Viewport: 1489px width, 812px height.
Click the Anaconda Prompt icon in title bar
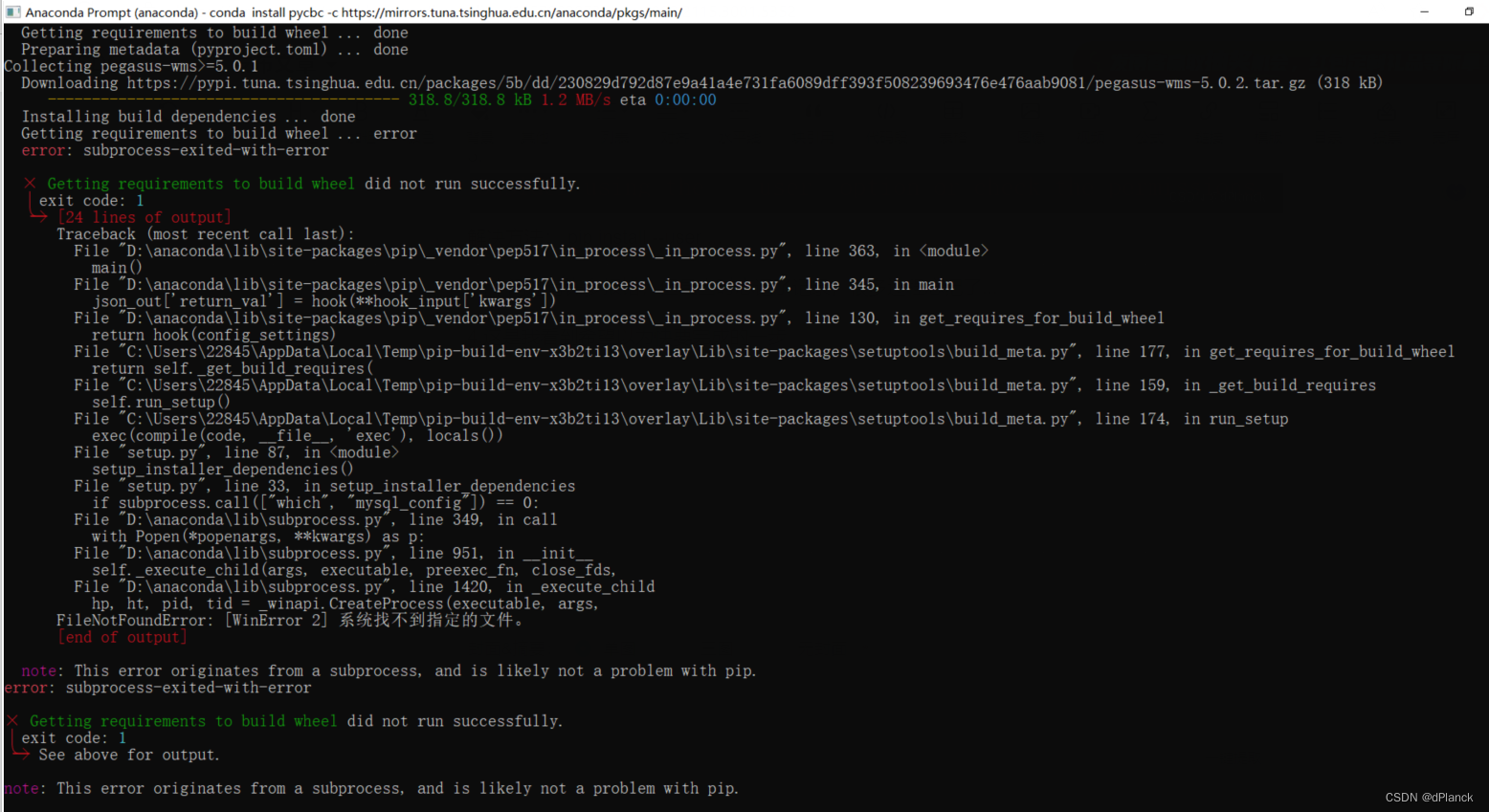tap(11, 12)
